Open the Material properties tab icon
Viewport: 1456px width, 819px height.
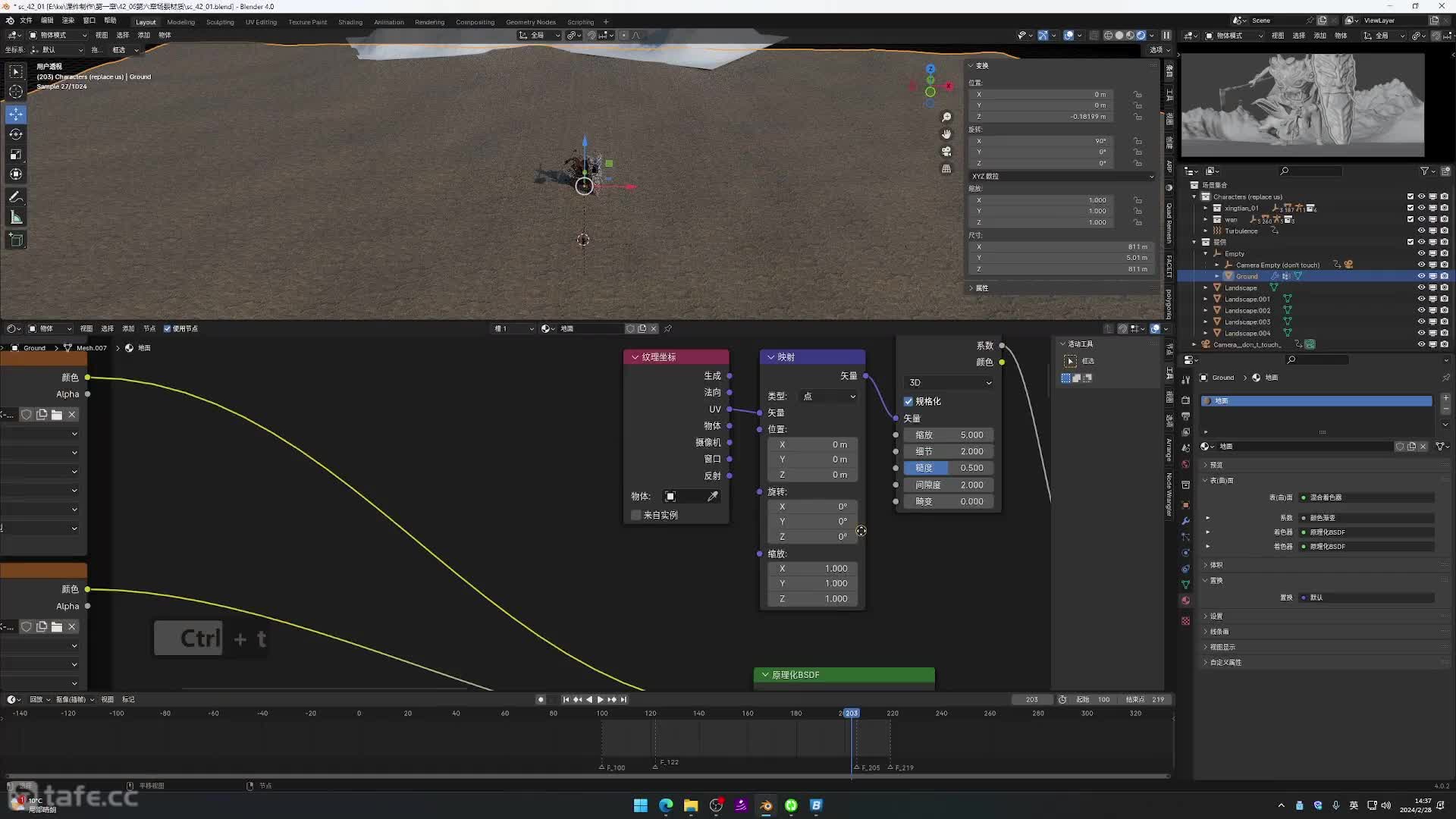(1186, 601)
